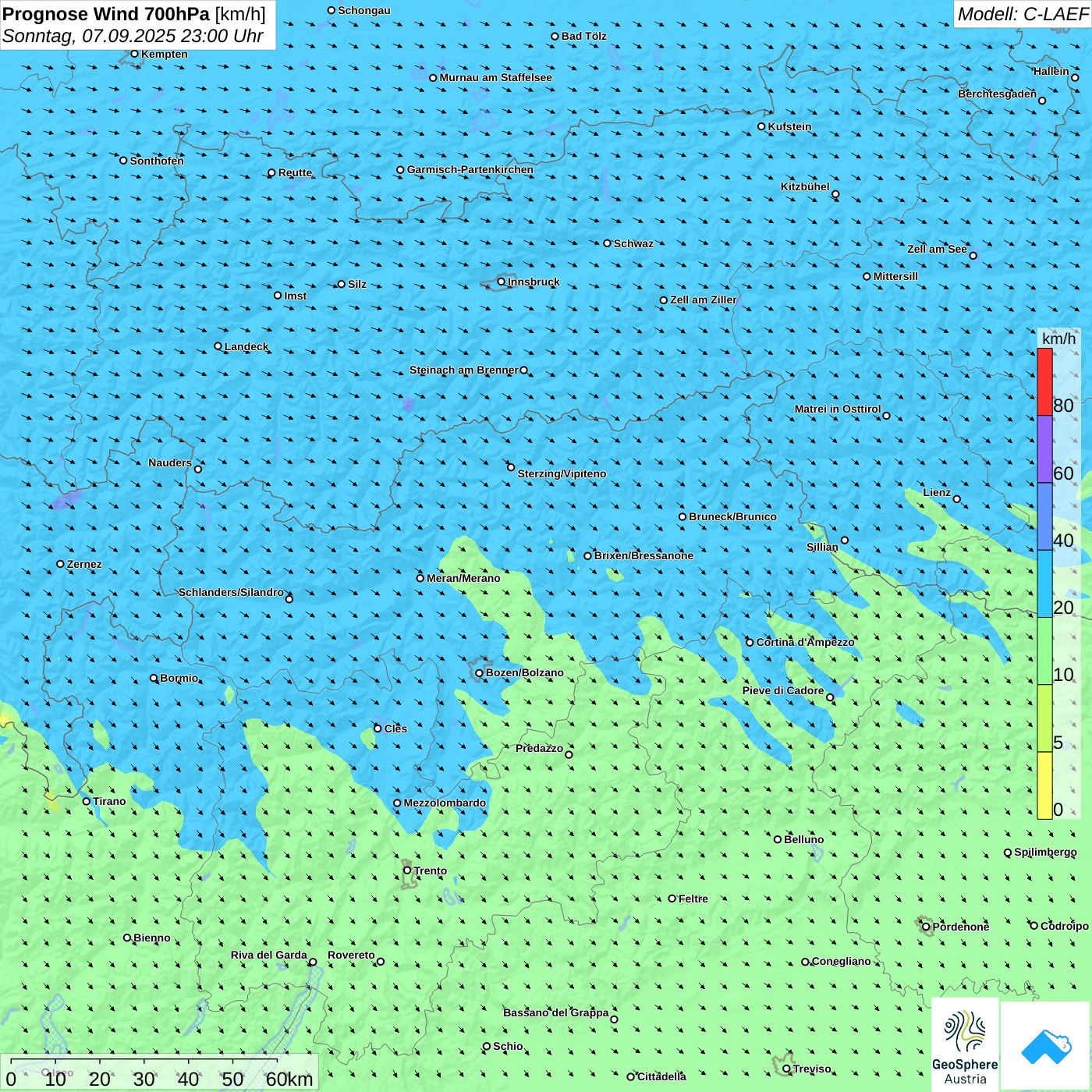Image resolution: width=1092 pixels, height=1092 pixels.
Task: Click the Sterzing/Vipiteno label
Action: [x=562, y=473]
